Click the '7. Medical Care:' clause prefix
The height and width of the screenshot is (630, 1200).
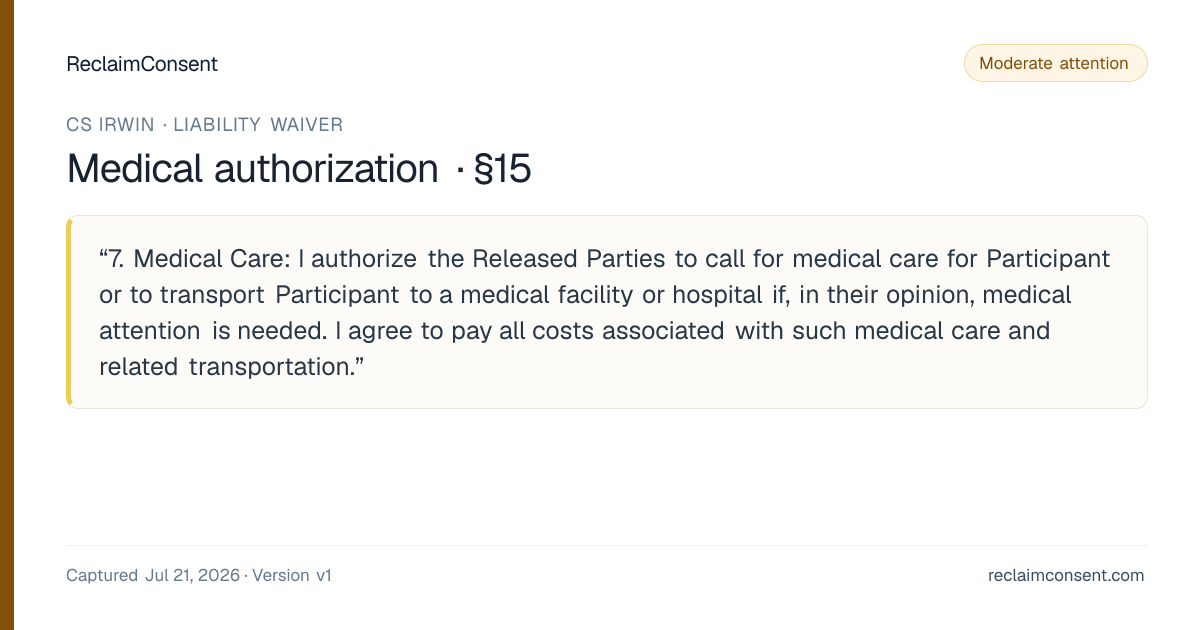point(198,259)
